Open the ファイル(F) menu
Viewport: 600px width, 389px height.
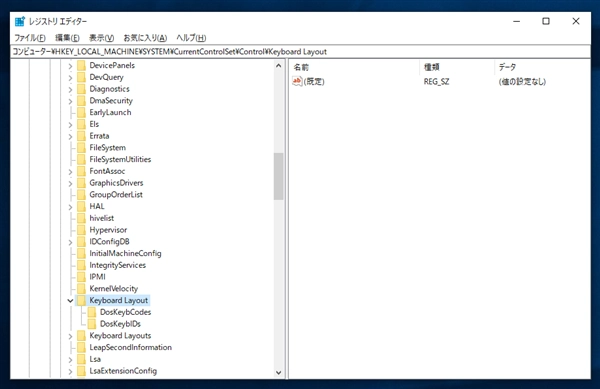[x=30, y=38]
